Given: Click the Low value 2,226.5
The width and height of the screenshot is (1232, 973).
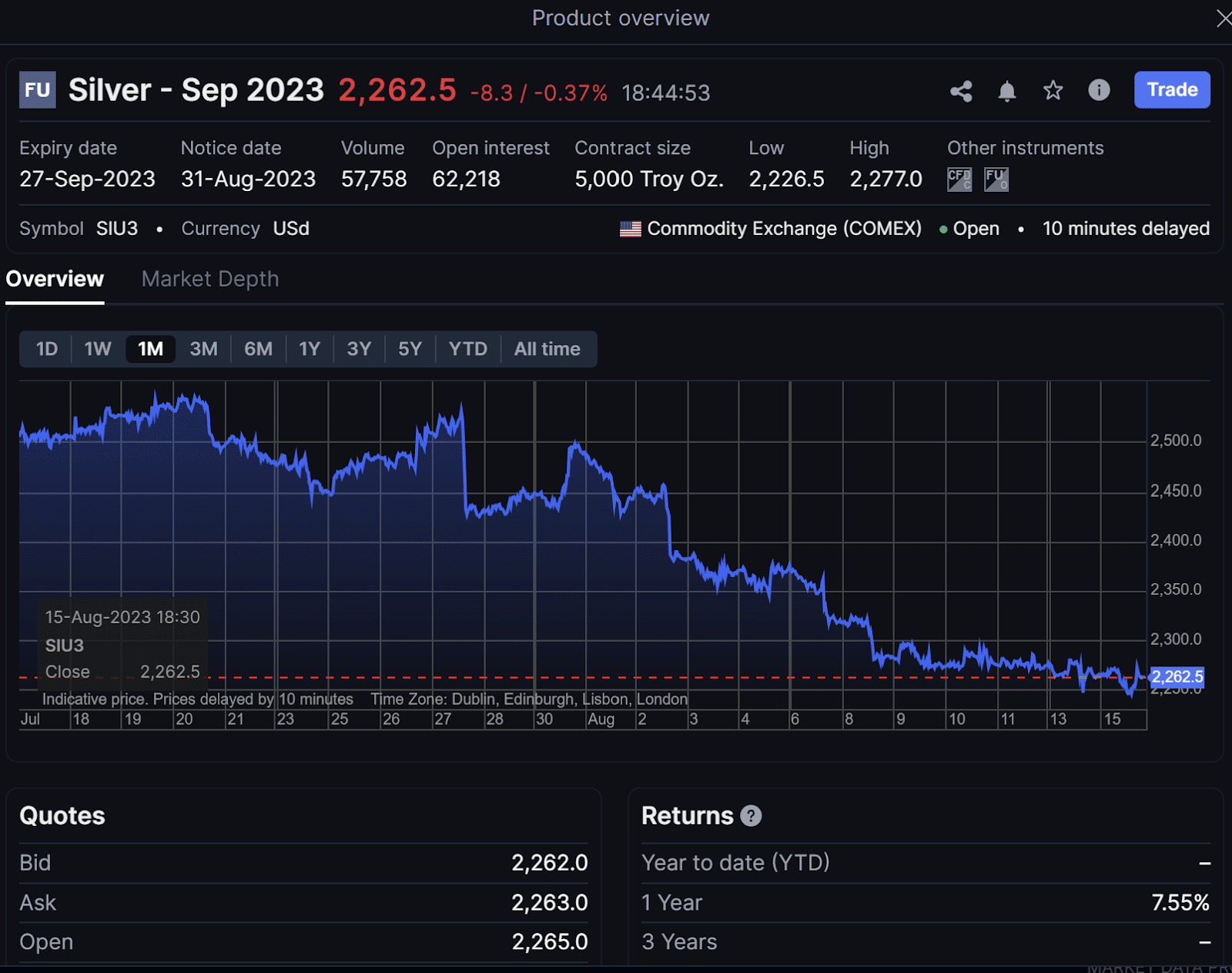Looking at the screenshot, I should click(x=786, y=179).
